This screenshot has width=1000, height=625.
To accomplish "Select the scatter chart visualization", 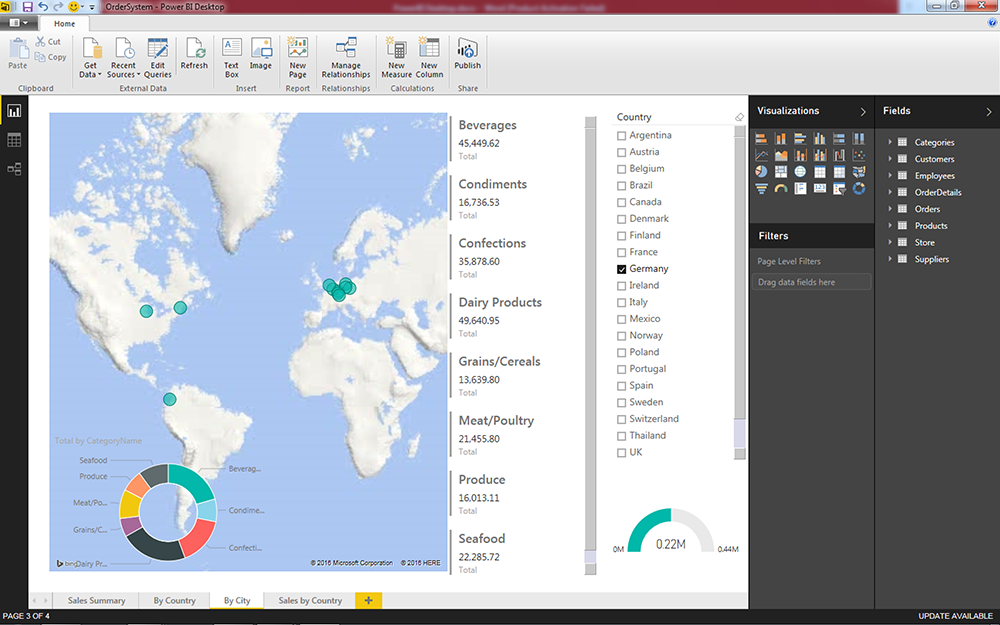I will [x=859, y=155].
